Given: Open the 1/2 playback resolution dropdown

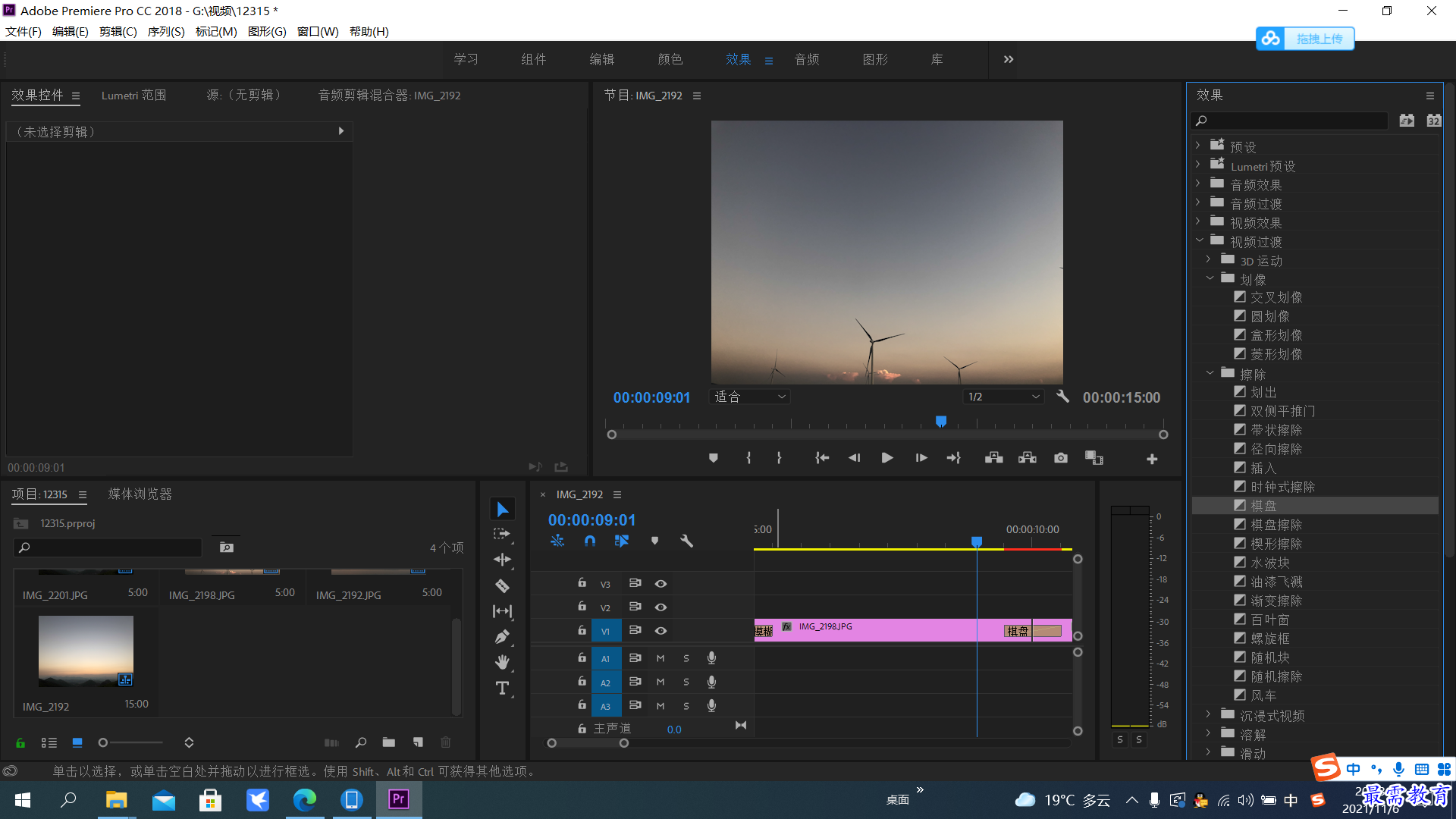Looking at the screenshot, I should (x=1003, y=397).
